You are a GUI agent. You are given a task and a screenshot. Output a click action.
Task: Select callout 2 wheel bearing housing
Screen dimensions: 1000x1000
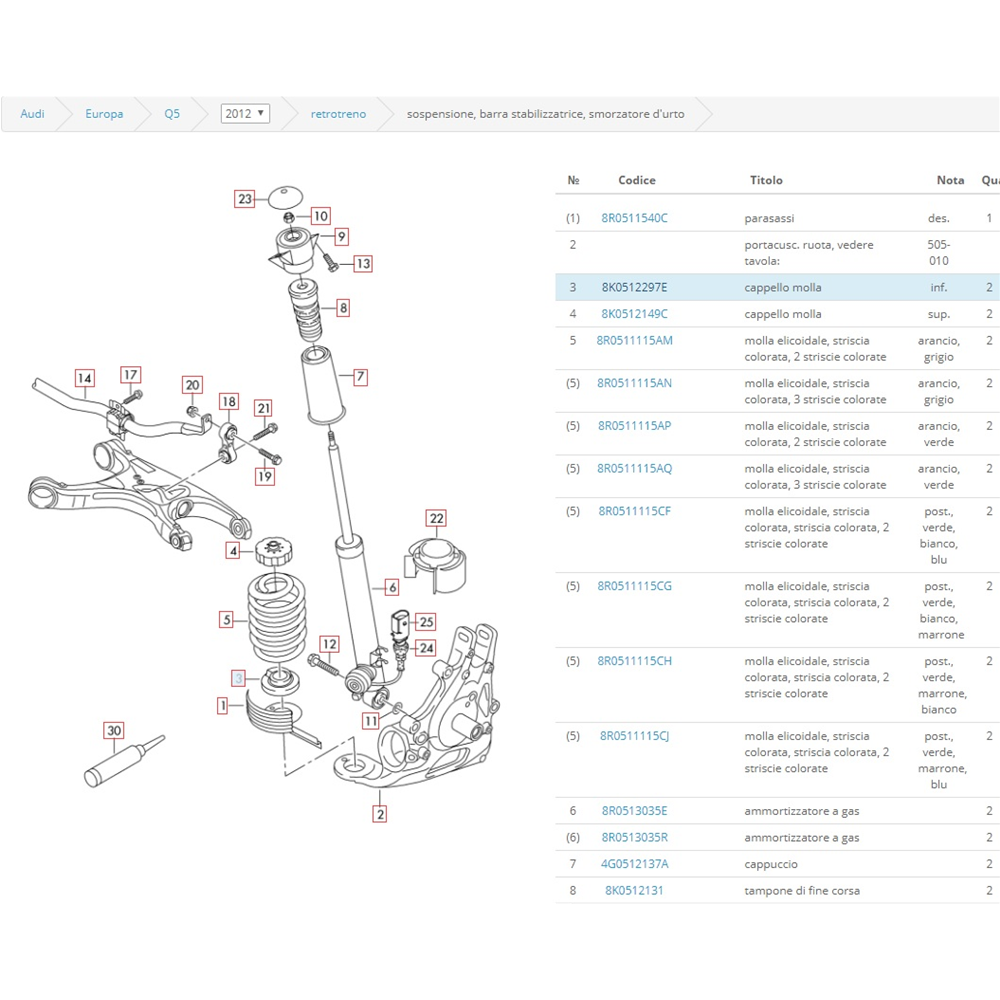pos(380,814)
